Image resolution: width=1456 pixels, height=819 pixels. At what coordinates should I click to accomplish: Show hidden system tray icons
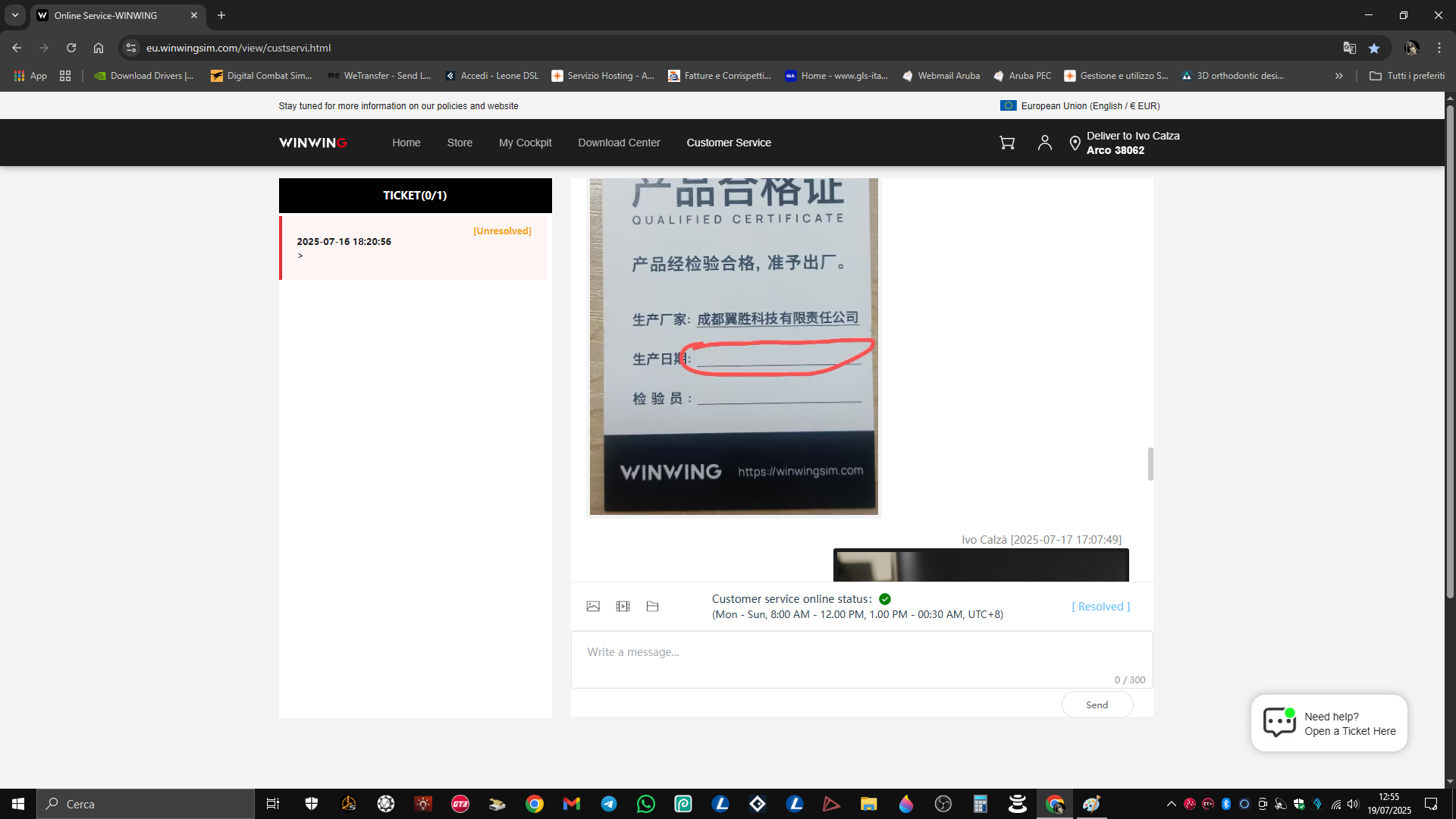[x=1172, y=804]
